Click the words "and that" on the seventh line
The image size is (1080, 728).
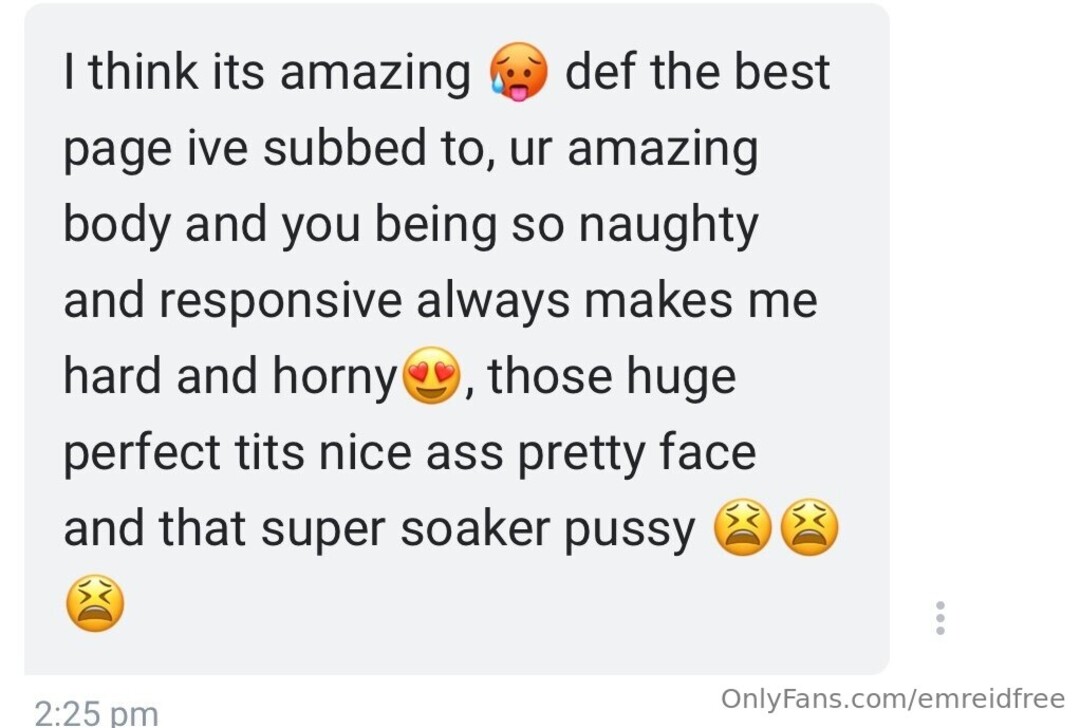point(154,528)
